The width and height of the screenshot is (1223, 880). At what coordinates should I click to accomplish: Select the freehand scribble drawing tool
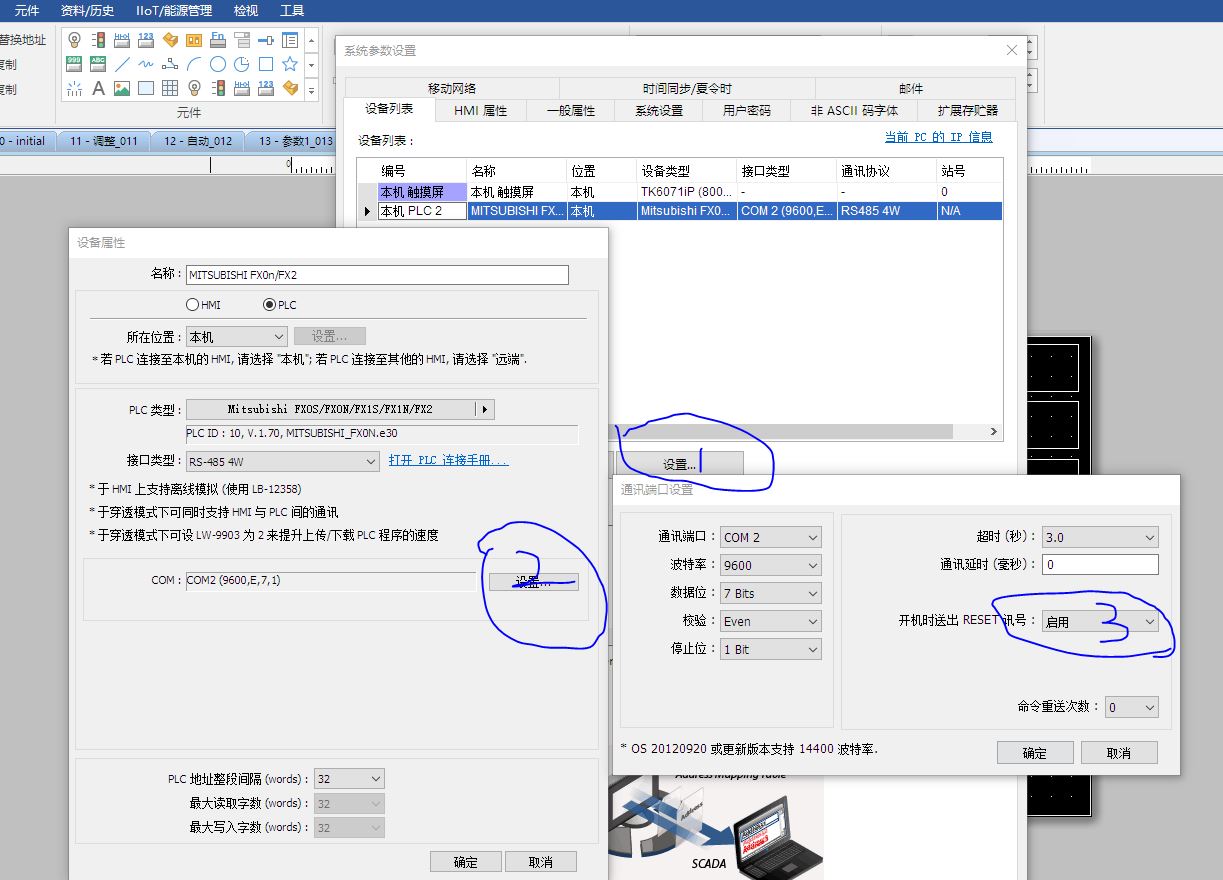146,64
